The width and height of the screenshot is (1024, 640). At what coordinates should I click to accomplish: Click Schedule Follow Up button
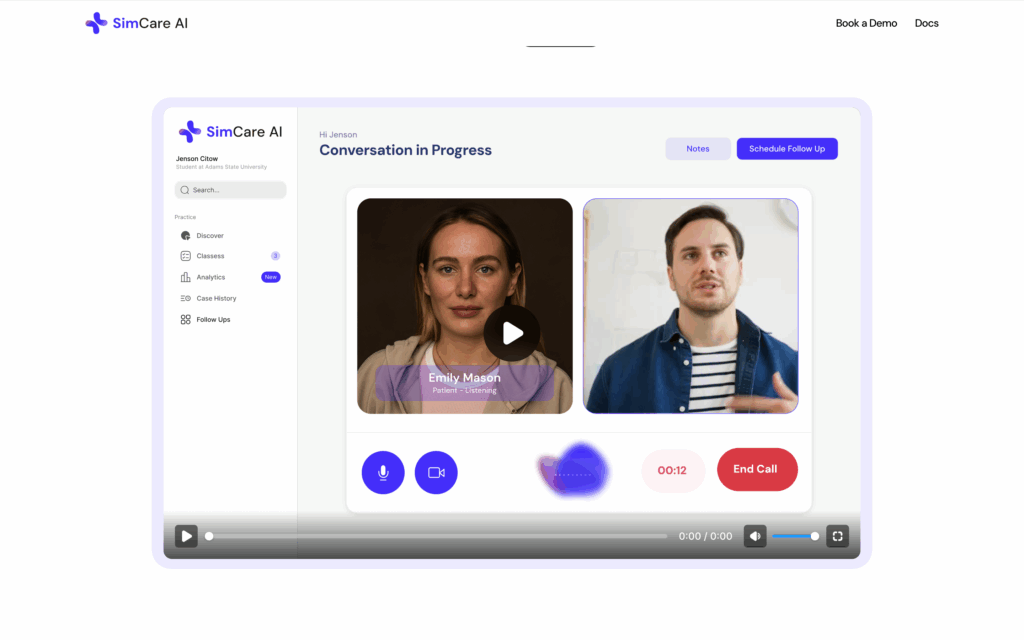787,149
